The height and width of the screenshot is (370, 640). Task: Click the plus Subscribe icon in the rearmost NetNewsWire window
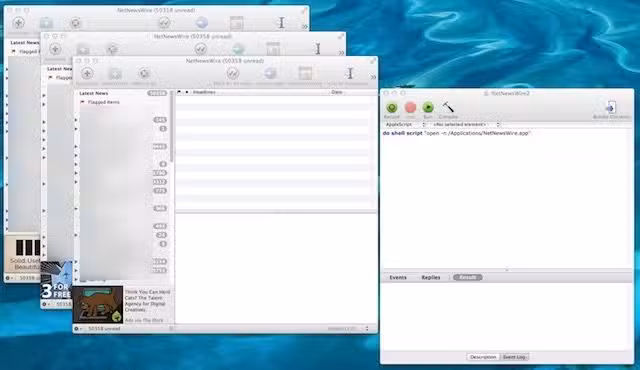point(18,23)
